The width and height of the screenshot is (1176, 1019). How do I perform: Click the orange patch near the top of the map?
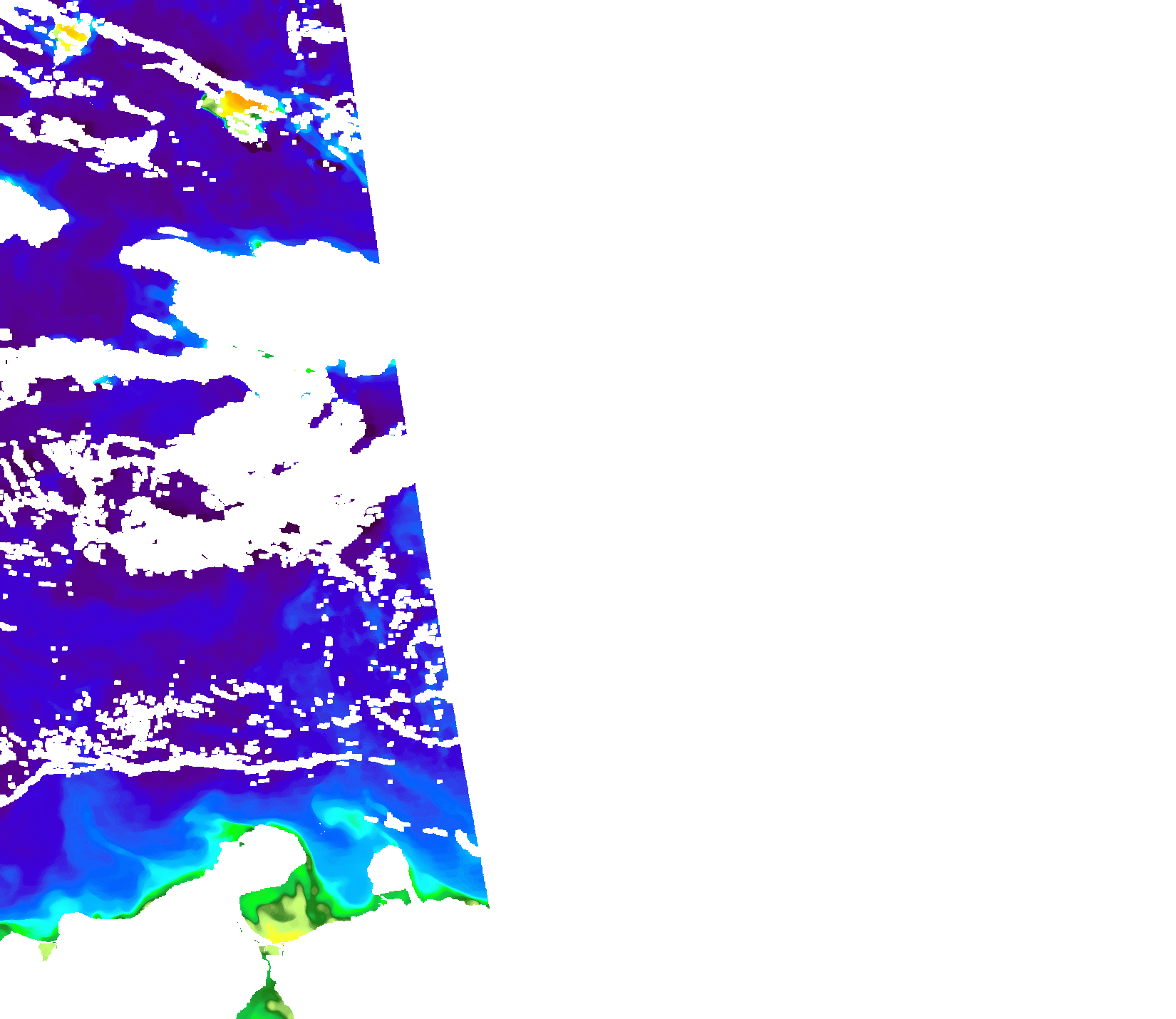pyautogui.click(x=241, y=104)
